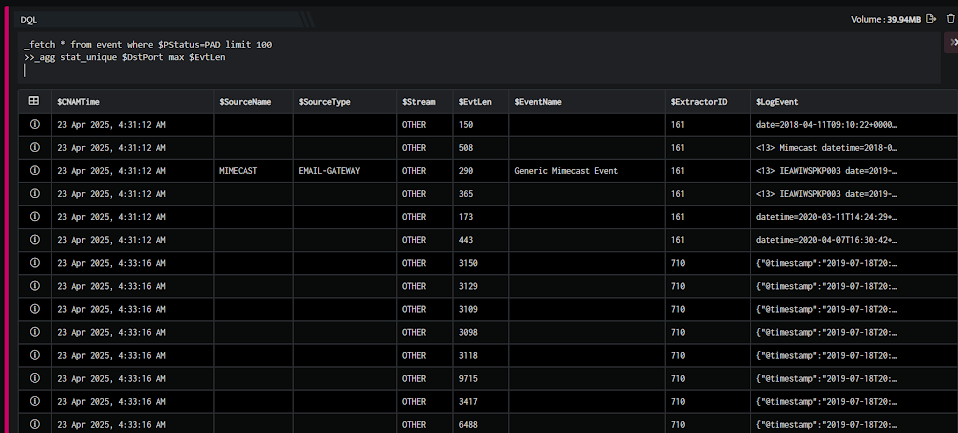
Task: Click the $SourceType column header
Action: pos(324,102)
